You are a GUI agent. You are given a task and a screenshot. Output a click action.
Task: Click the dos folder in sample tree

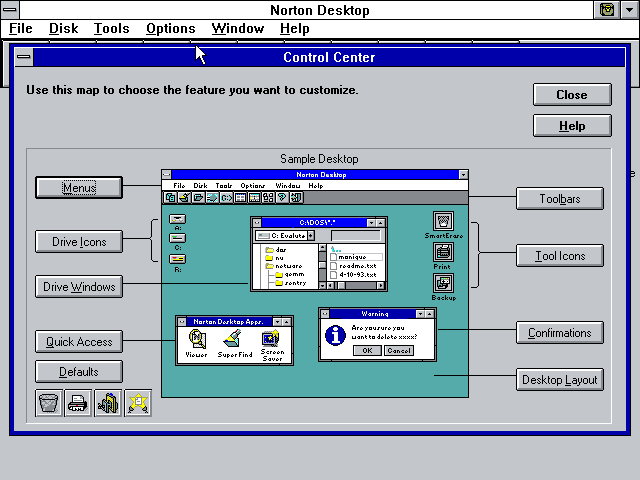tap(276, 249)
